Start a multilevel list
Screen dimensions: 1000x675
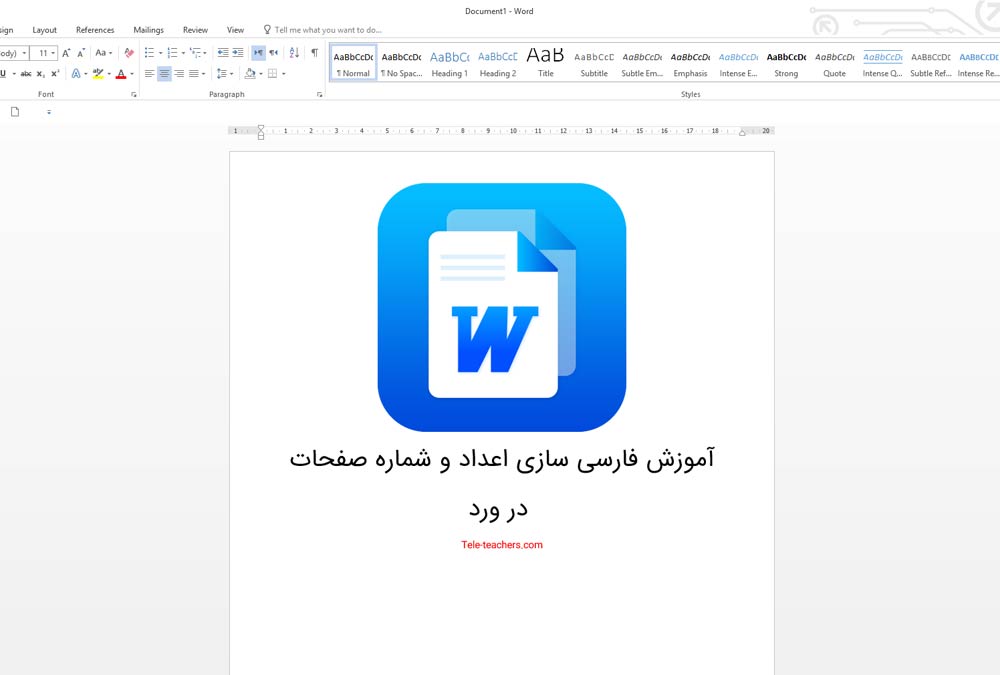[x=195, y=53]
